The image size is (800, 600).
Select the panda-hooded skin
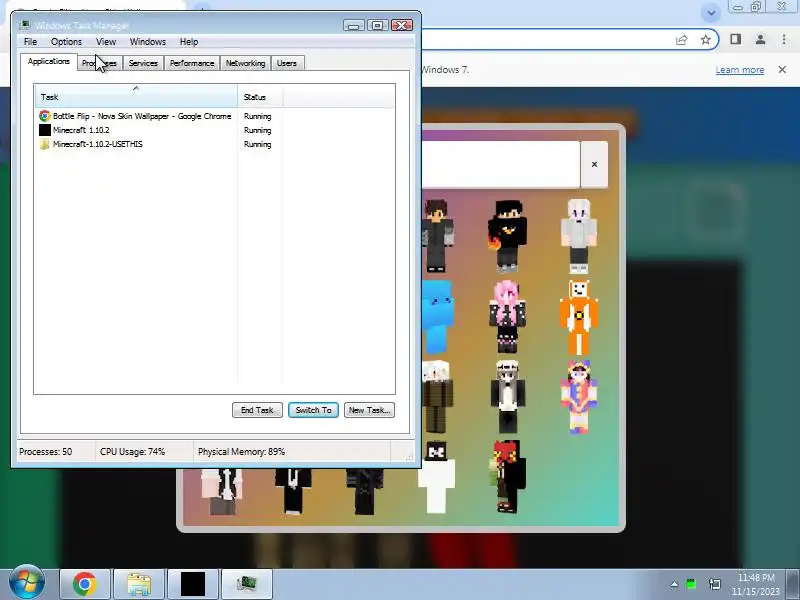(x=507, y=397)
